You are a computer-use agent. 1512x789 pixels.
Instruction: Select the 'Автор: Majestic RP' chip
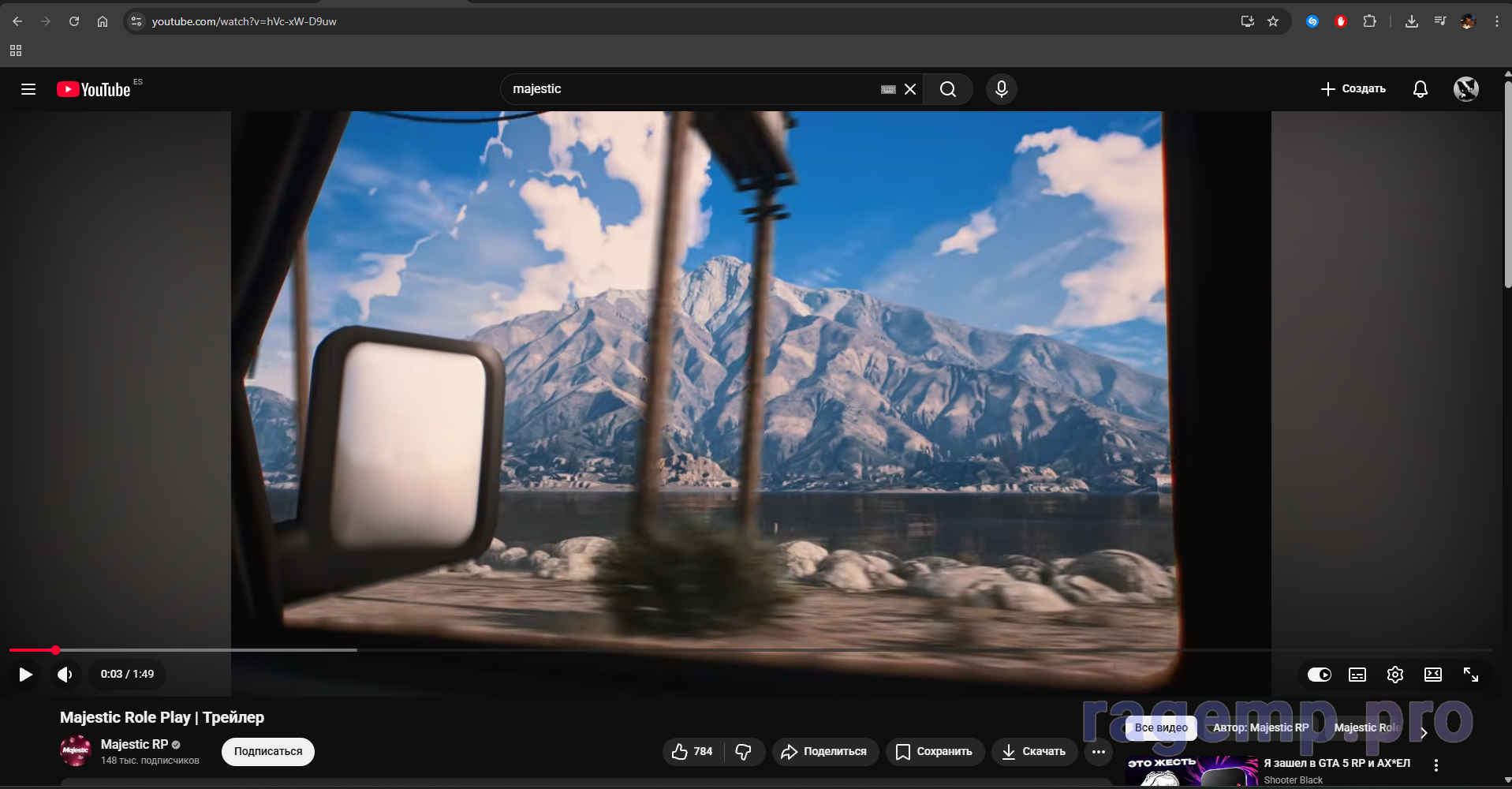[1260, 727]
